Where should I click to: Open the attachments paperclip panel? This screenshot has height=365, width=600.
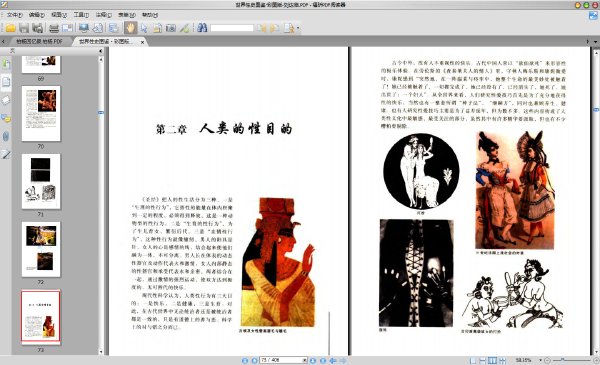6,136
